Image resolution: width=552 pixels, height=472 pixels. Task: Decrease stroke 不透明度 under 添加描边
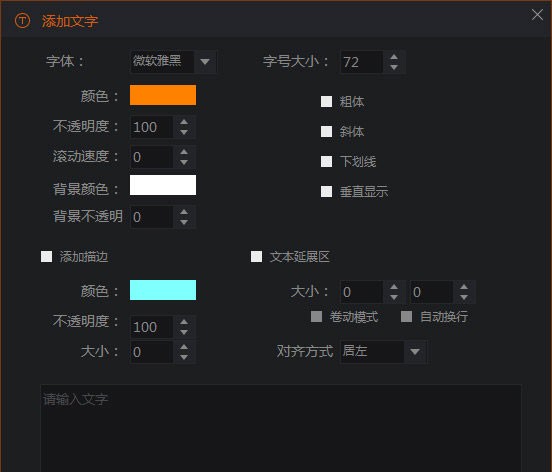click(184, 332)
